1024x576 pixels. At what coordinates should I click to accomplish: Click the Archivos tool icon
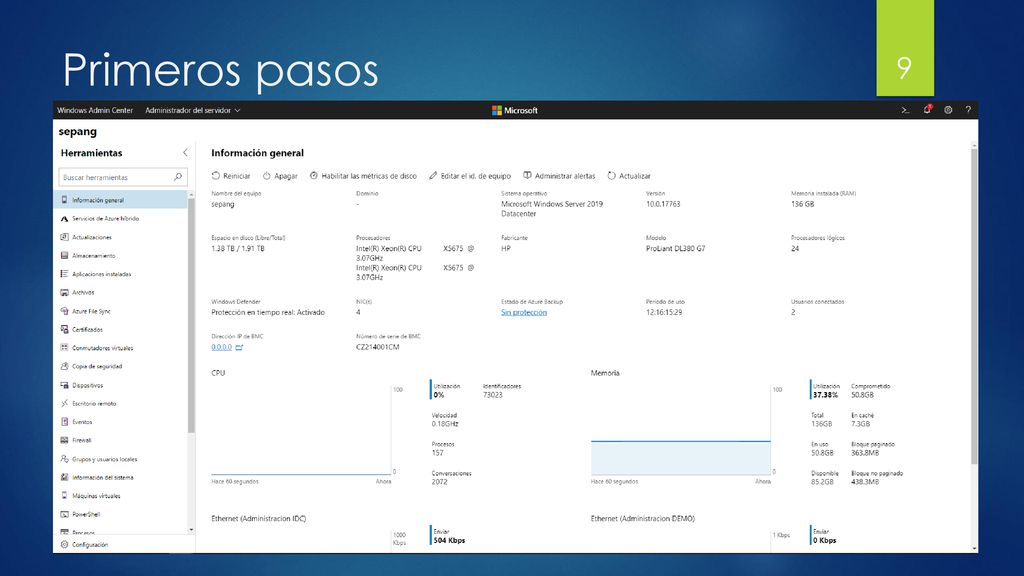click(x=64, y=293)
